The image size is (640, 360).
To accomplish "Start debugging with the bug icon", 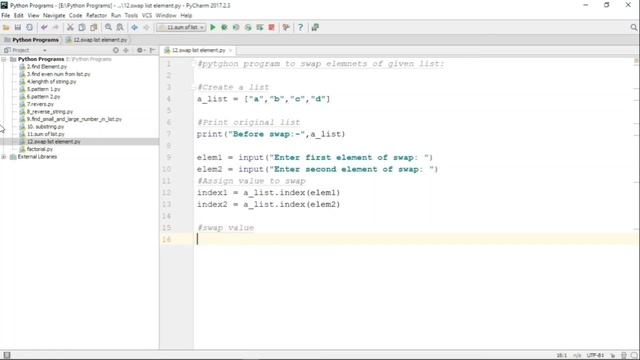I will (224, 27).
